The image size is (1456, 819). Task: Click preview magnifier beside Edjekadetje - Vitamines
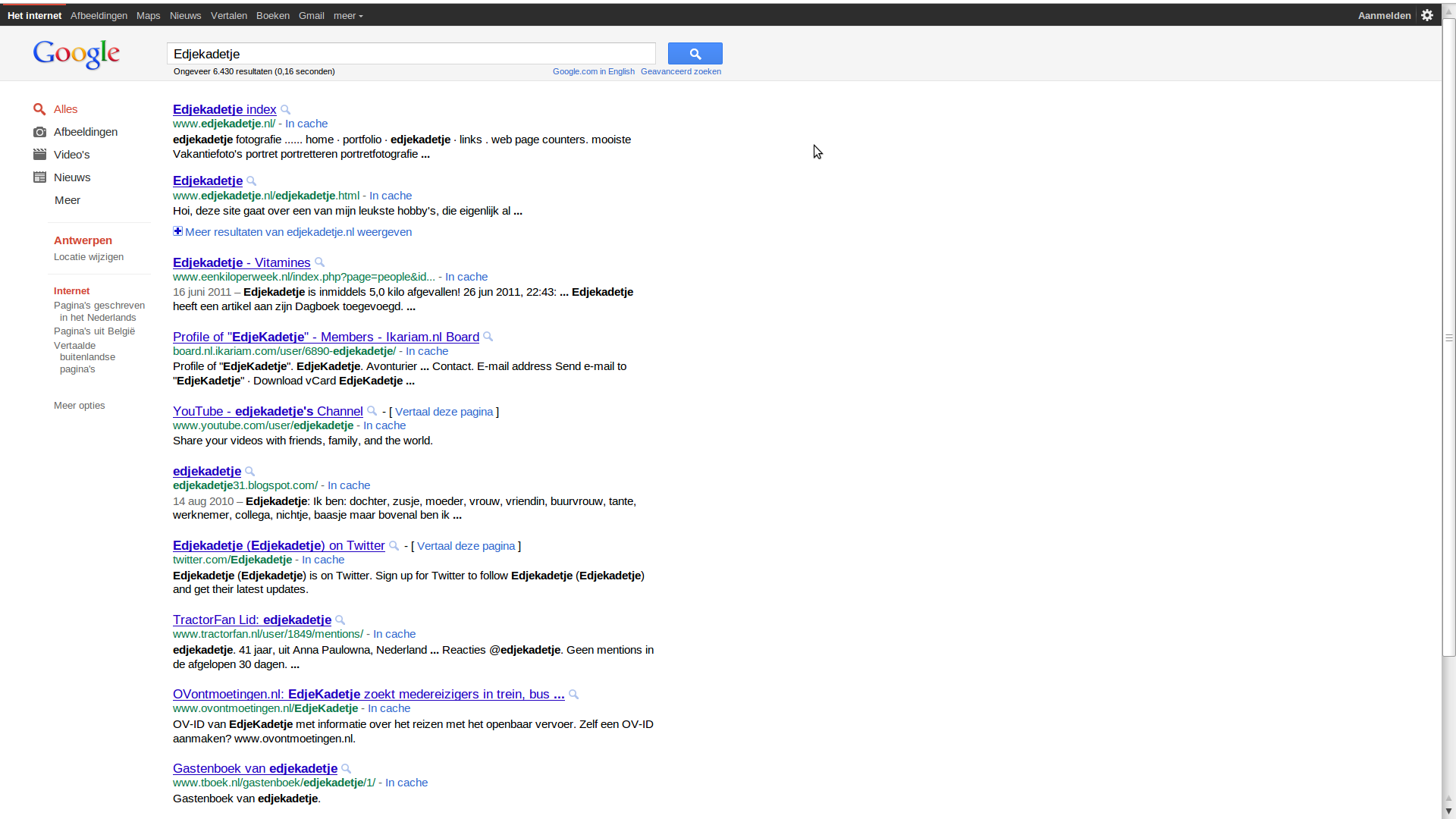(x=320, y=262)
